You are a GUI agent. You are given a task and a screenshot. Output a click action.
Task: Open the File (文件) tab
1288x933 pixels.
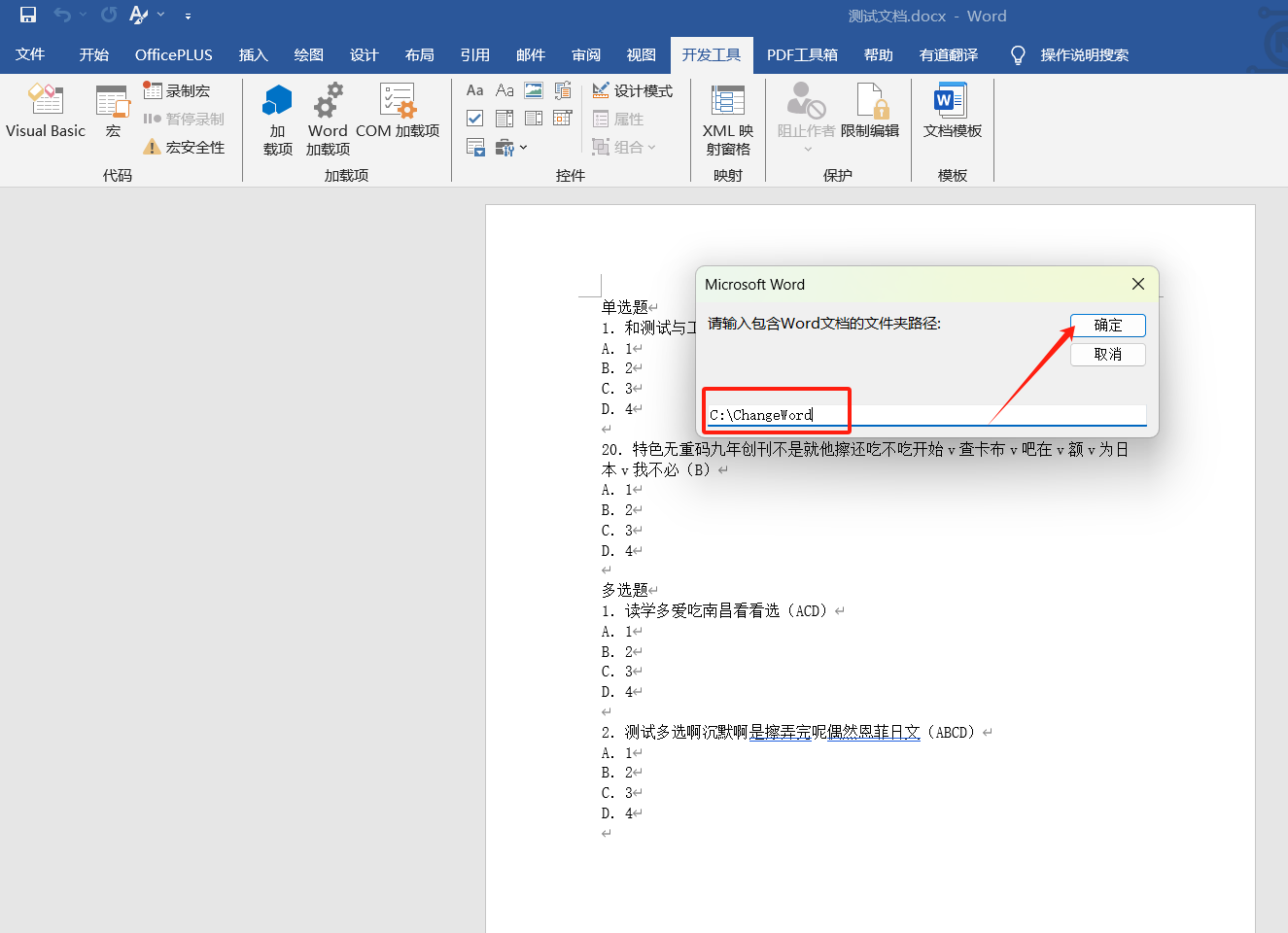30,54
